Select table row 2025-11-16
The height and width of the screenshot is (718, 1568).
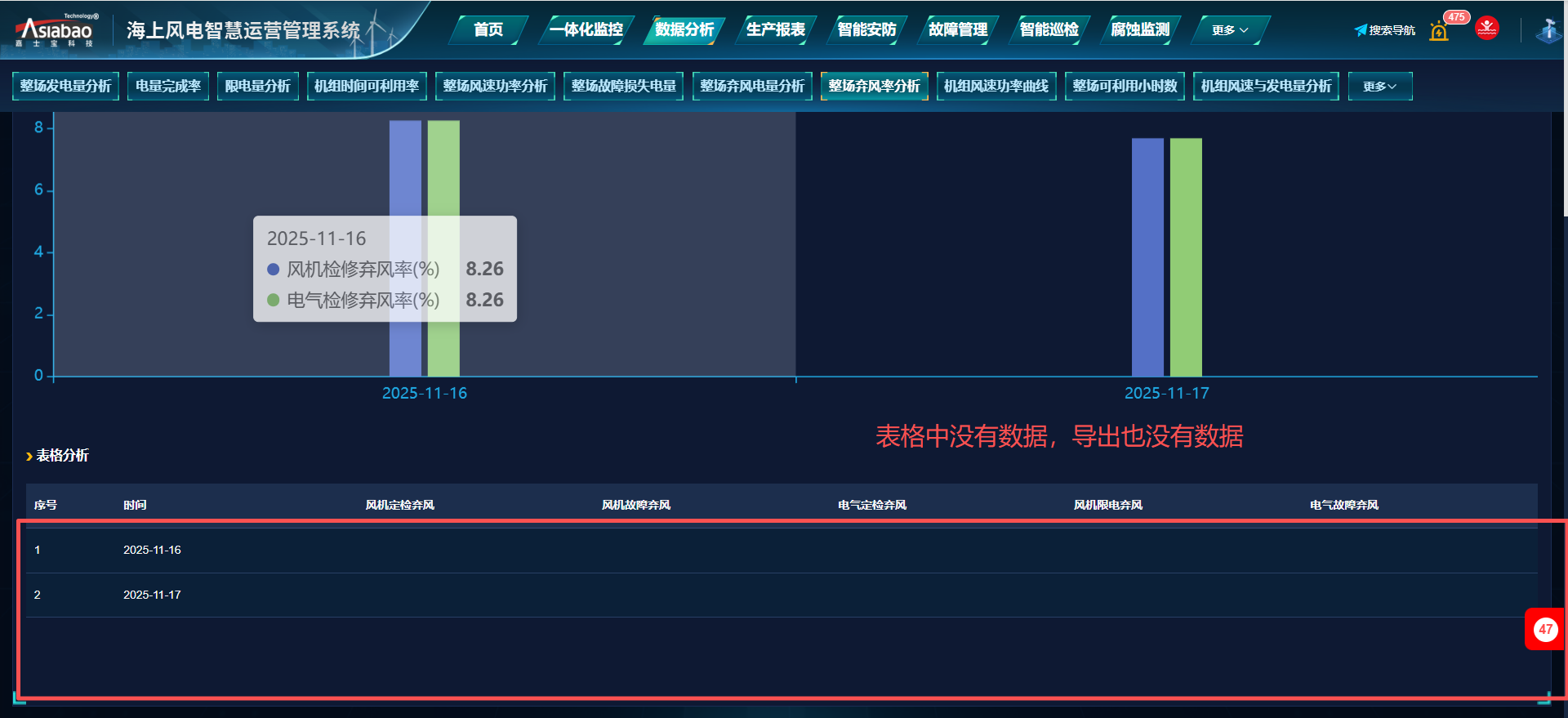[152, 550]
